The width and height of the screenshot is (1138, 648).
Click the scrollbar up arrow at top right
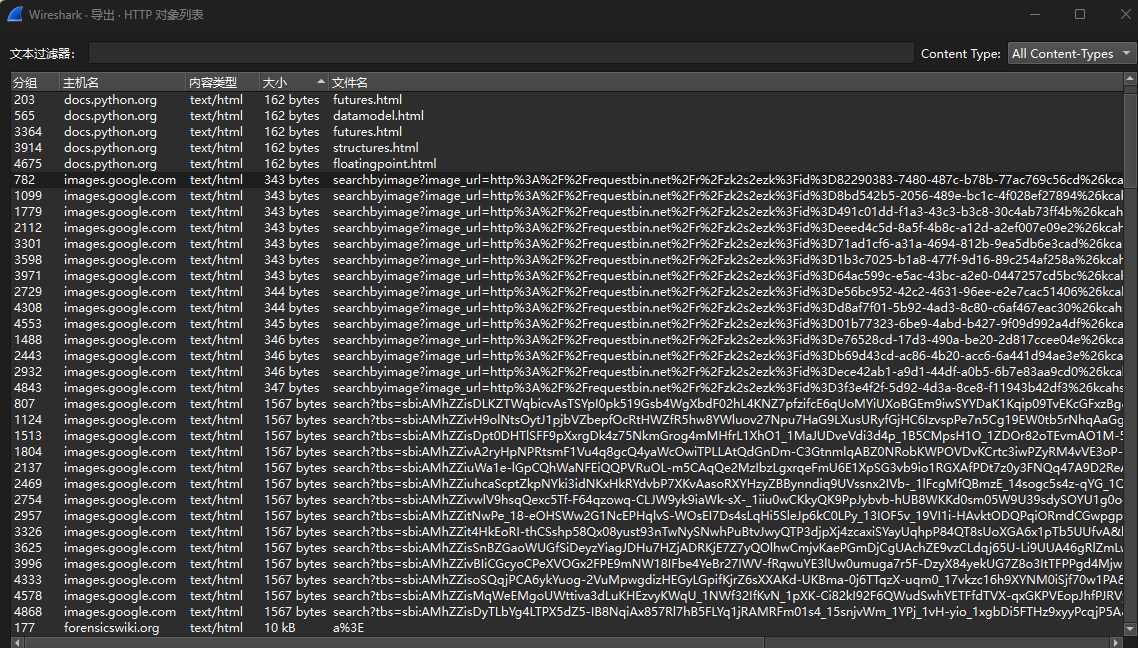point(1130,78)
